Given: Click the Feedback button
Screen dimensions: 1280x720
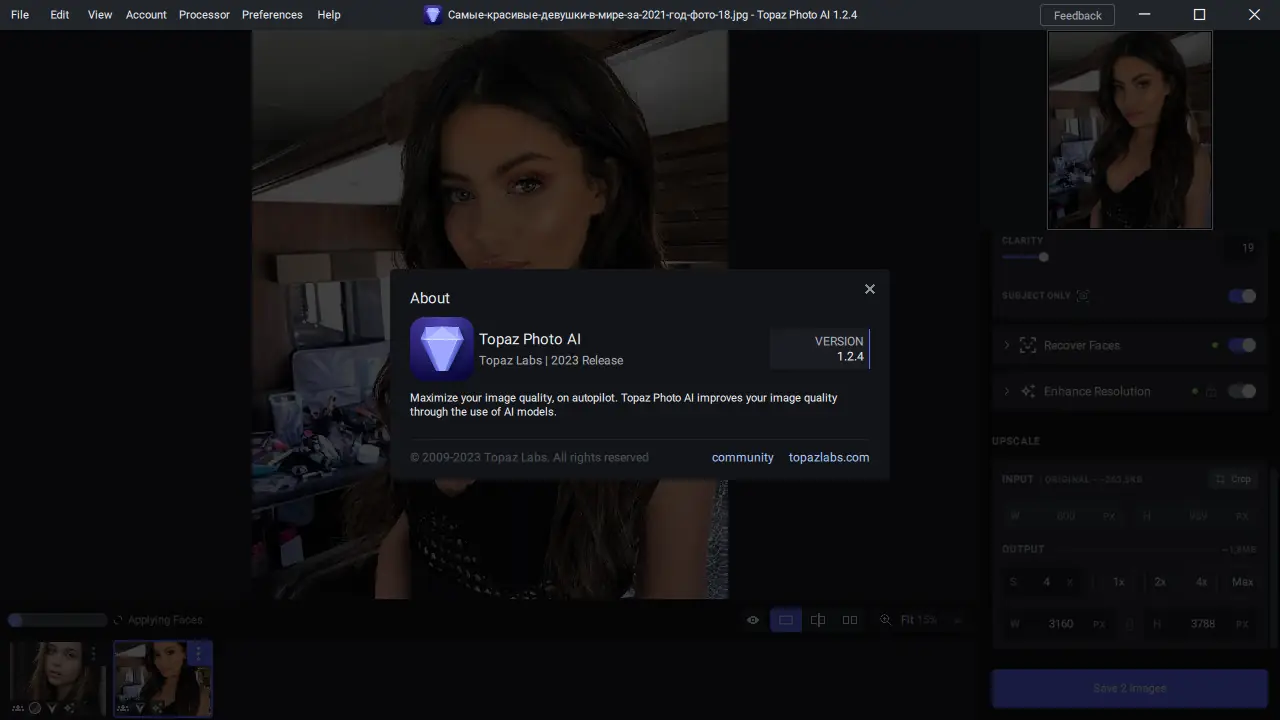Looking at the screenshot, I should tap(1078, 15).
